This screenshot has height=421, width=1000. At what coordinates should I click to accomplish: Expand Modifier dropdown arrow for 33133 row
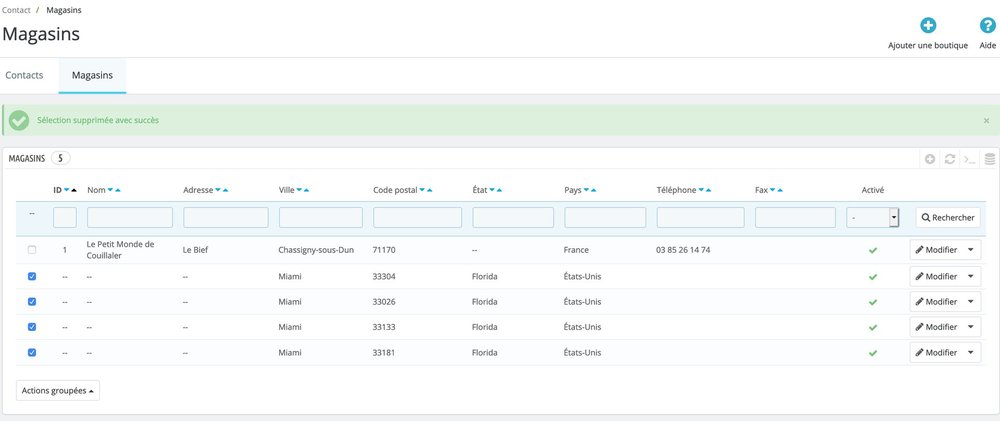[971, 327]
